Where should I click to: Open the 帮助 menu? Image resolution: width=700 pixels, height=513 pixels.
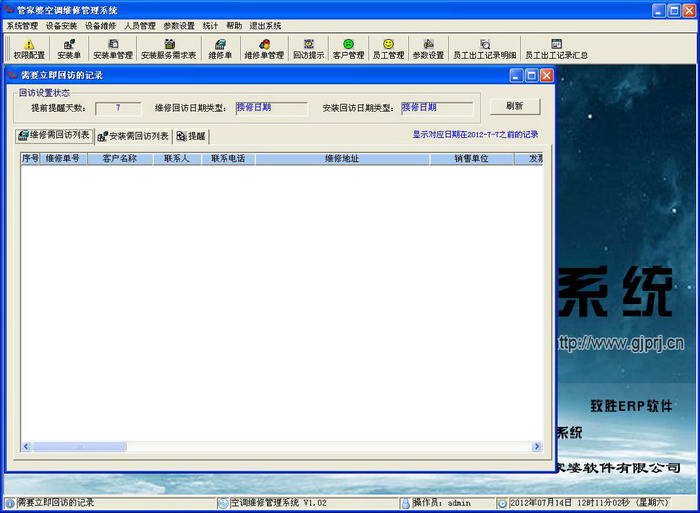234,26
